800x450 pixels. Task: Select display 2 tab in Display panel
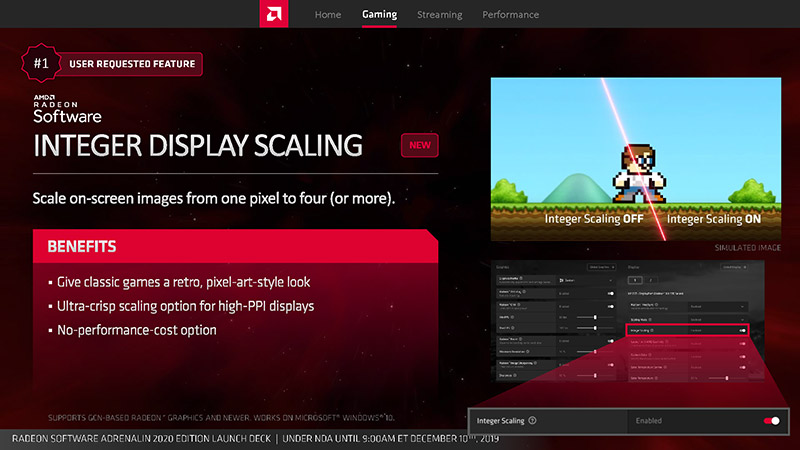(651, 280)
